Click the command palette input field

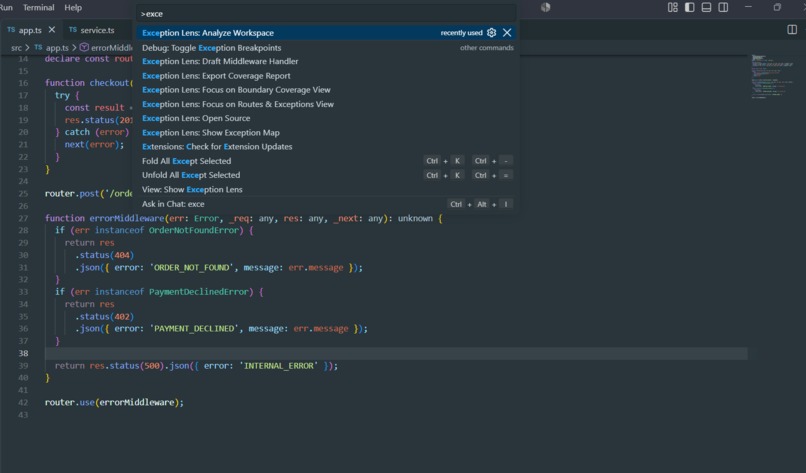point(327,14)
